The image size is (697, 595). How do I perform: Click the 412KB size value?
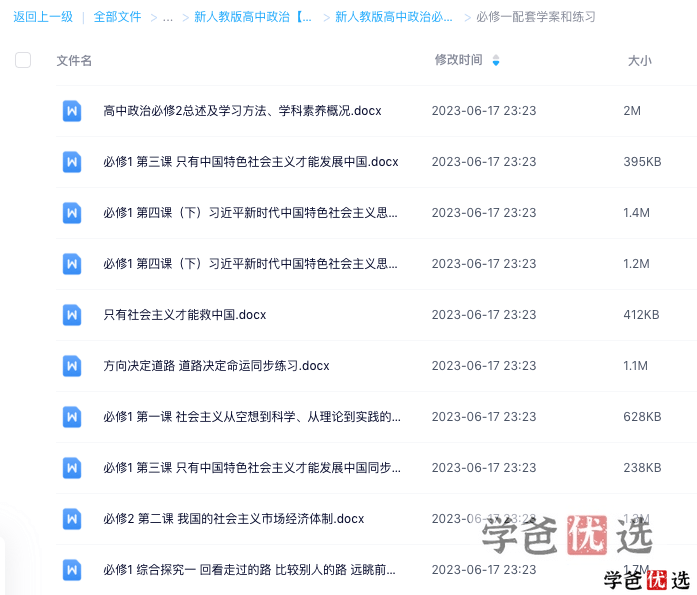click(641, 315)
